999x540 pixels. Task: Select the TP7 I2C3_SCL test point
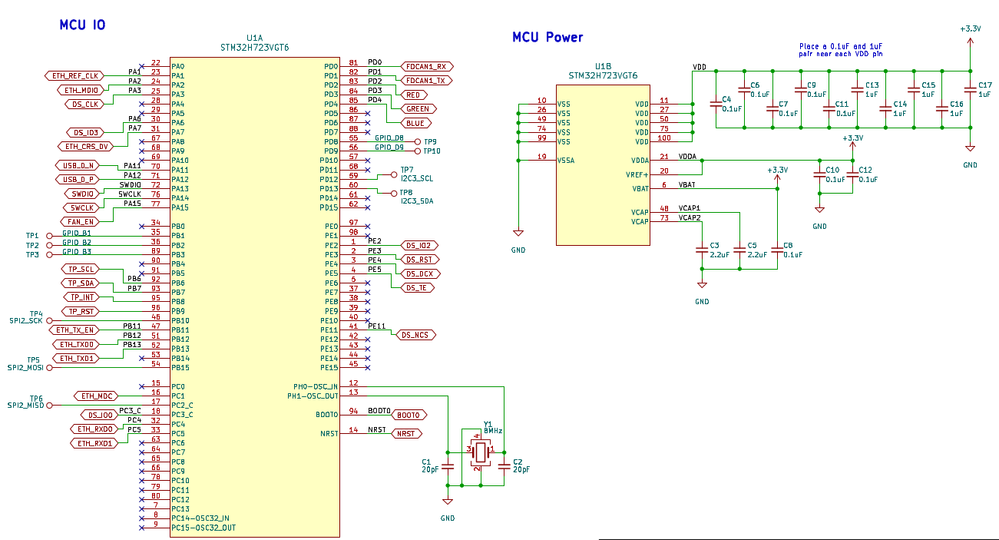coord(394,174)
